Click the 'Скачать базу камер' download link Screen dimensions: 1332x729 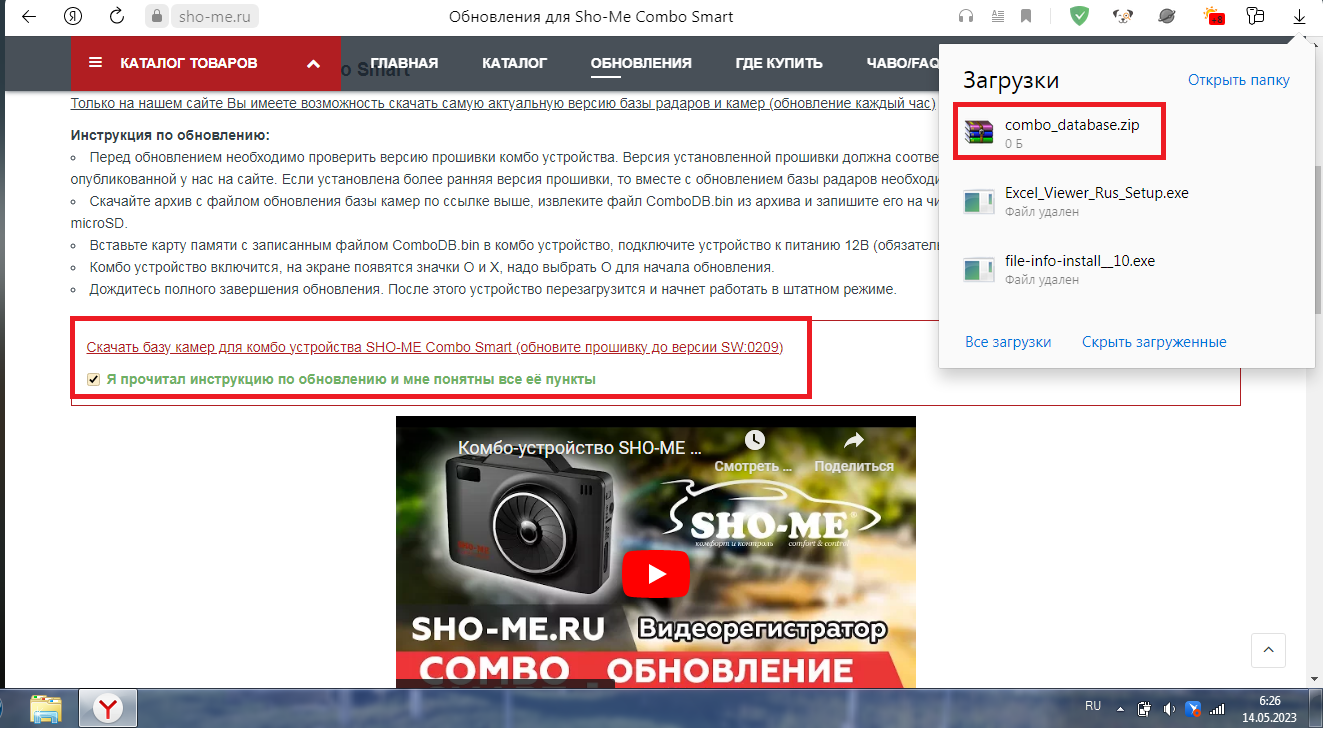click(x=434, y=348)
